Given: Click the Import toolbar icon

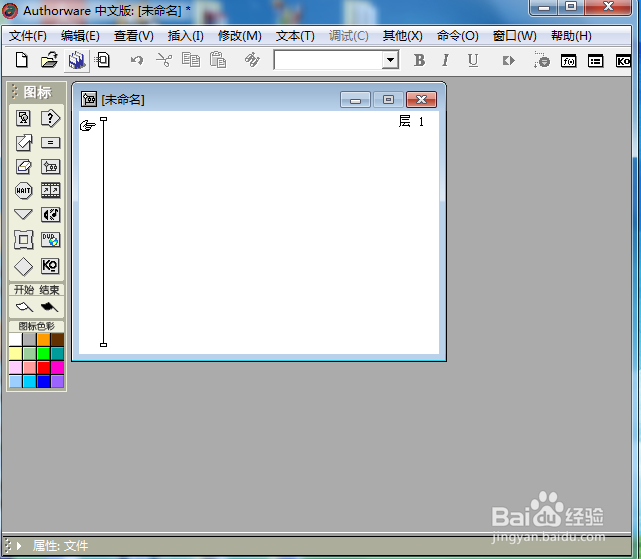Looking at the screenshot, I should coord(103,61).
